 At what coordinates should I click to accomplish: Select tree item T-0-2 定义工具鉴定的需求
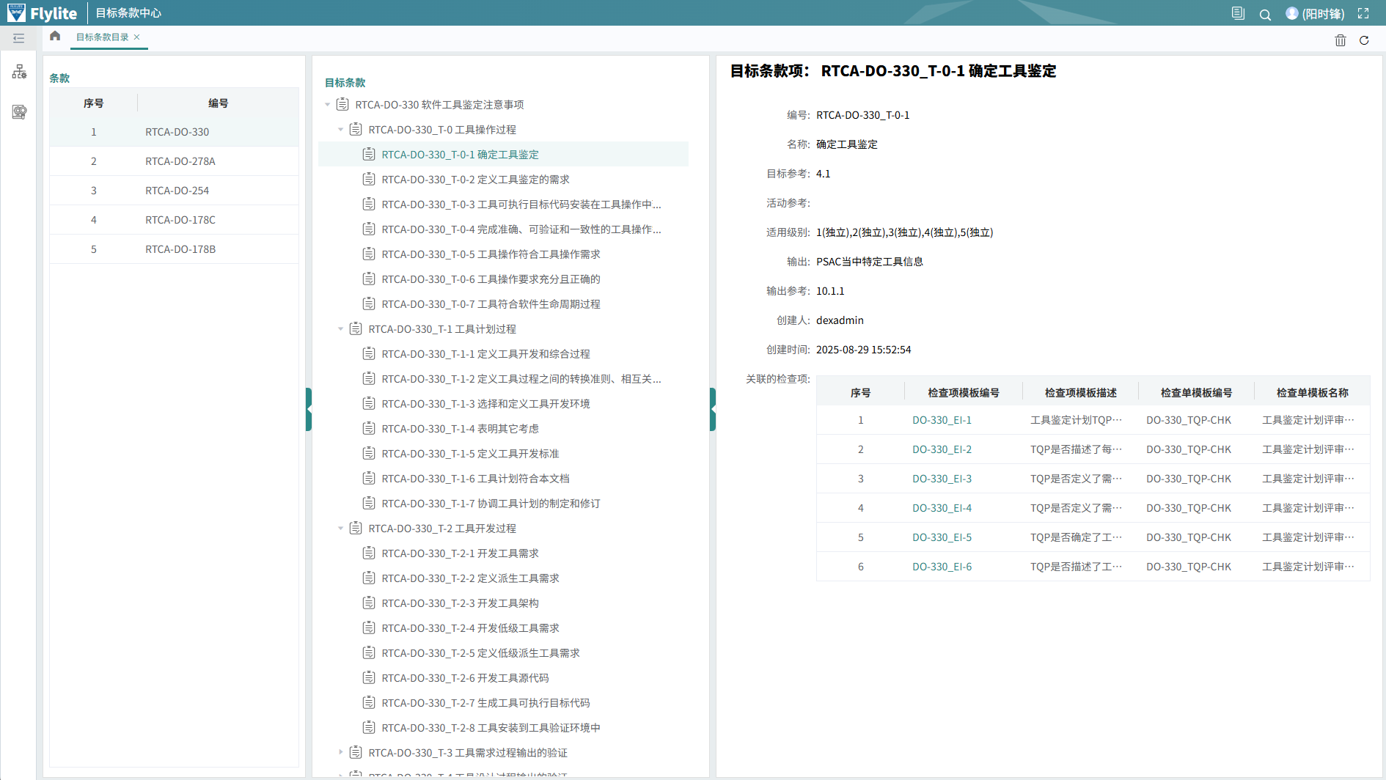(x=475, y=180)
